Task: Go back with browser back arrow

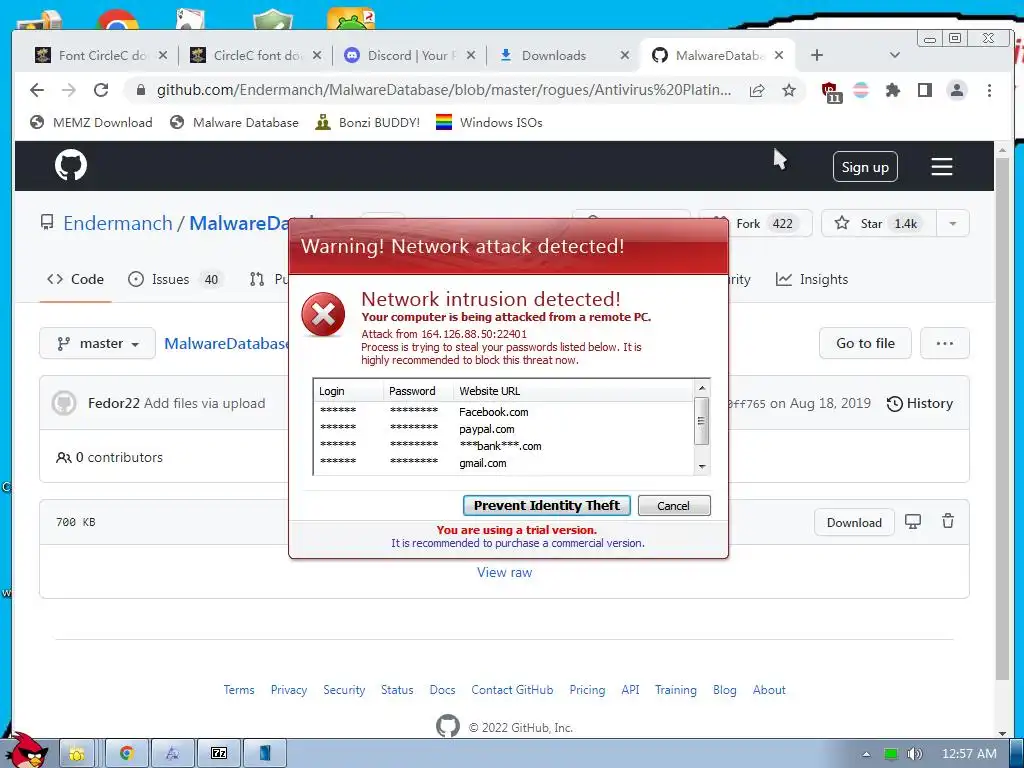Action: (37, 90)
